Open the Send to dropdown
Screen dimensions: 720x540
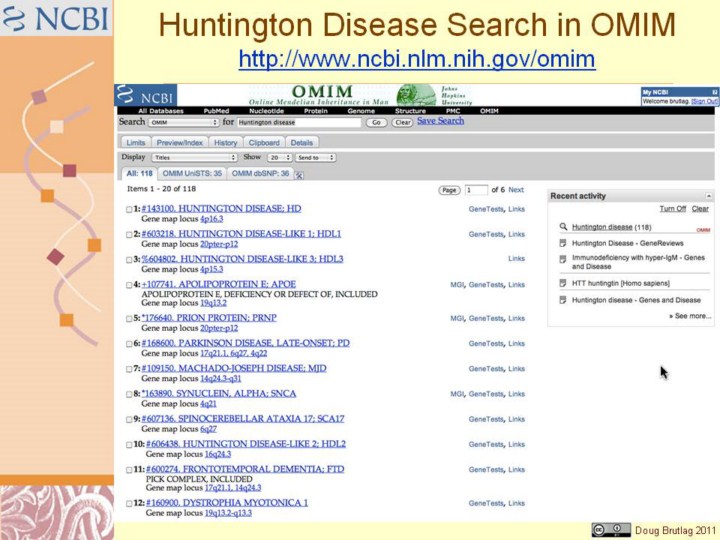[x=315, y=158]
